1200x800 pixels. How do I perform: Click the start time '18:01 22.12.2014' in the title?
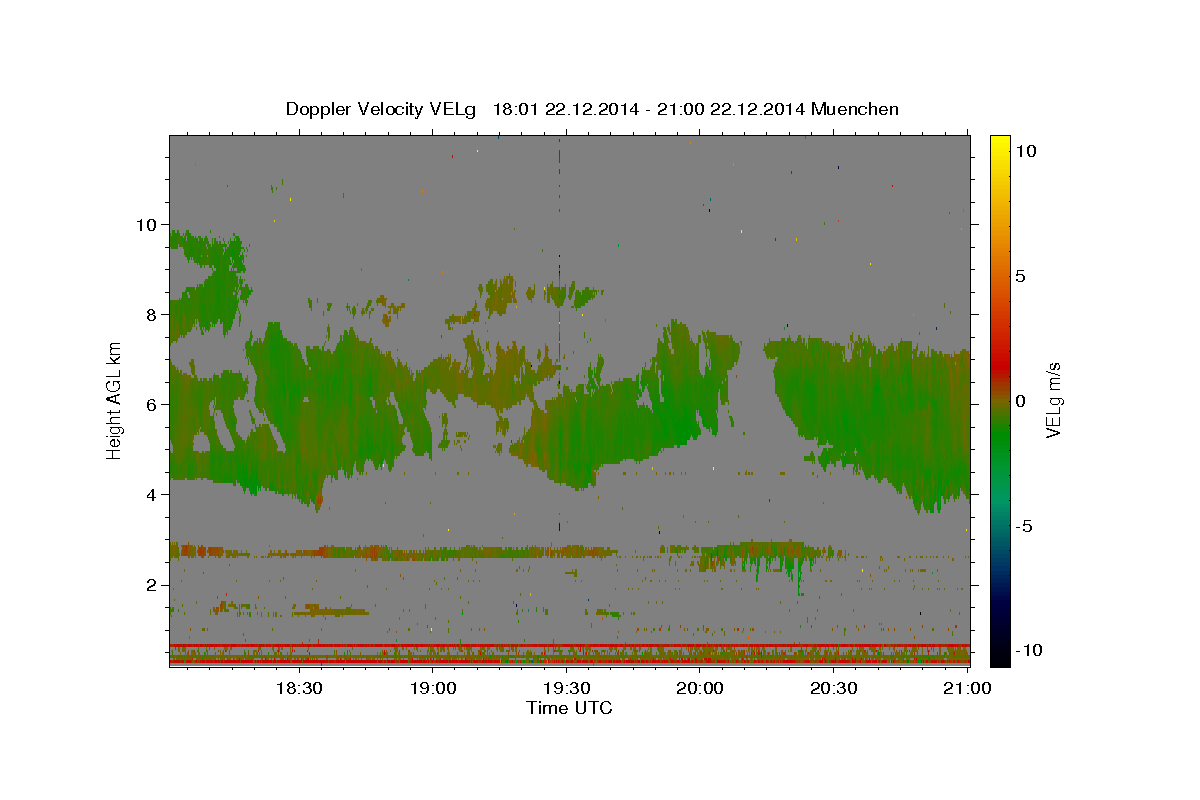point(564,109)
